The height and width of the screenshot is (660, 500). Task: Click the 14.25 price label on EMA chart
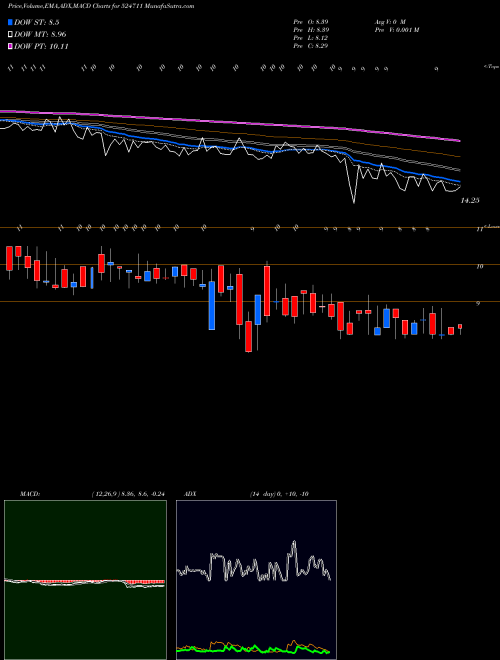470,201
